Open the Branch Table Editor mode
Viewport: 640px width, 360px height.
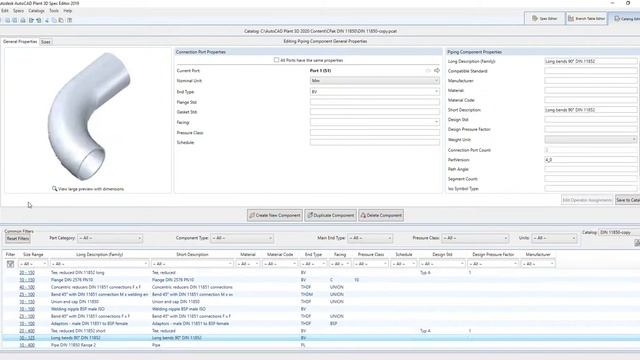[587, 18]
